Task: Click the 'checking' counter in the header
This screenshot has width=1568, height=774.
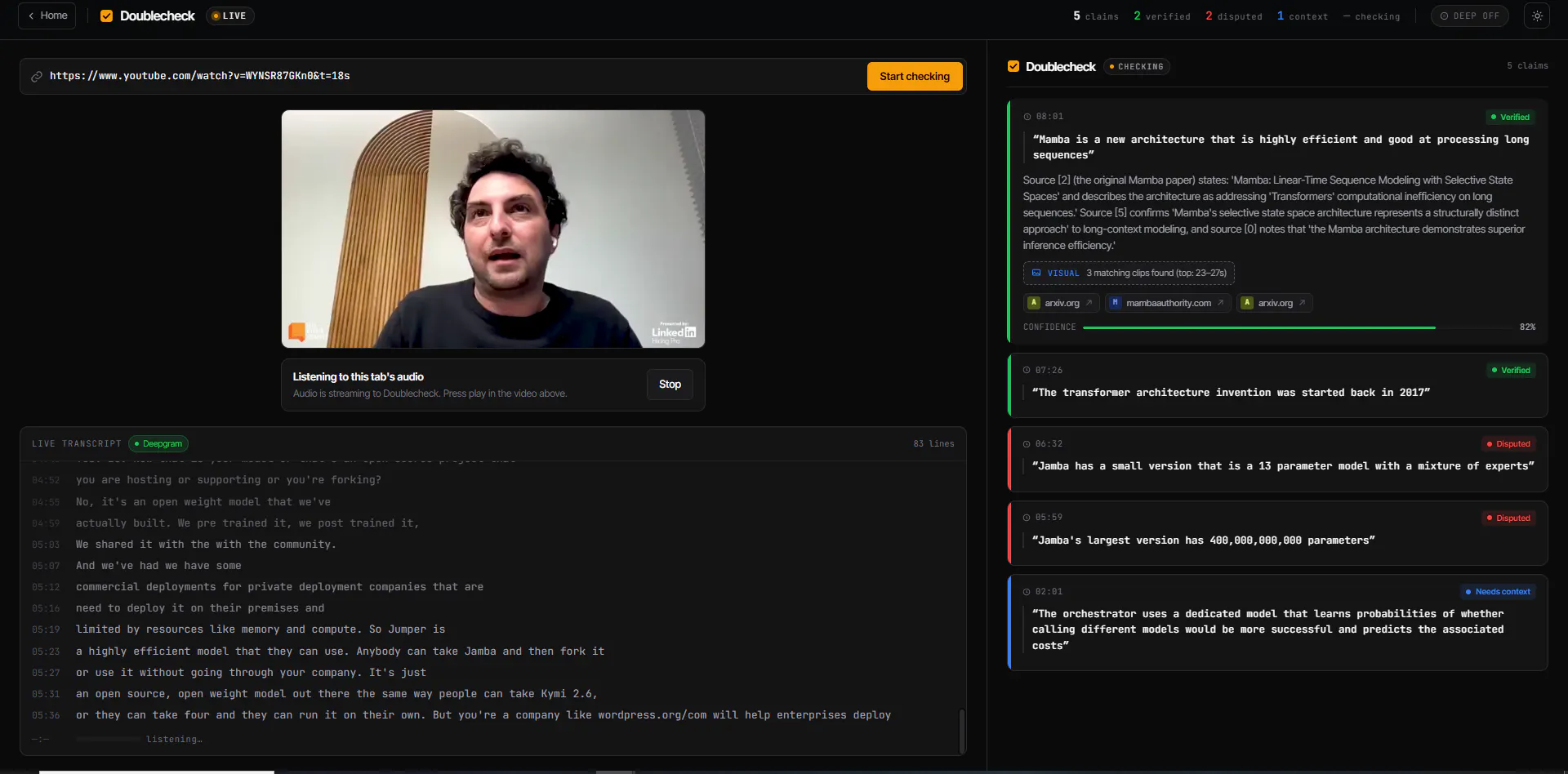Action: coord(1371,16)
